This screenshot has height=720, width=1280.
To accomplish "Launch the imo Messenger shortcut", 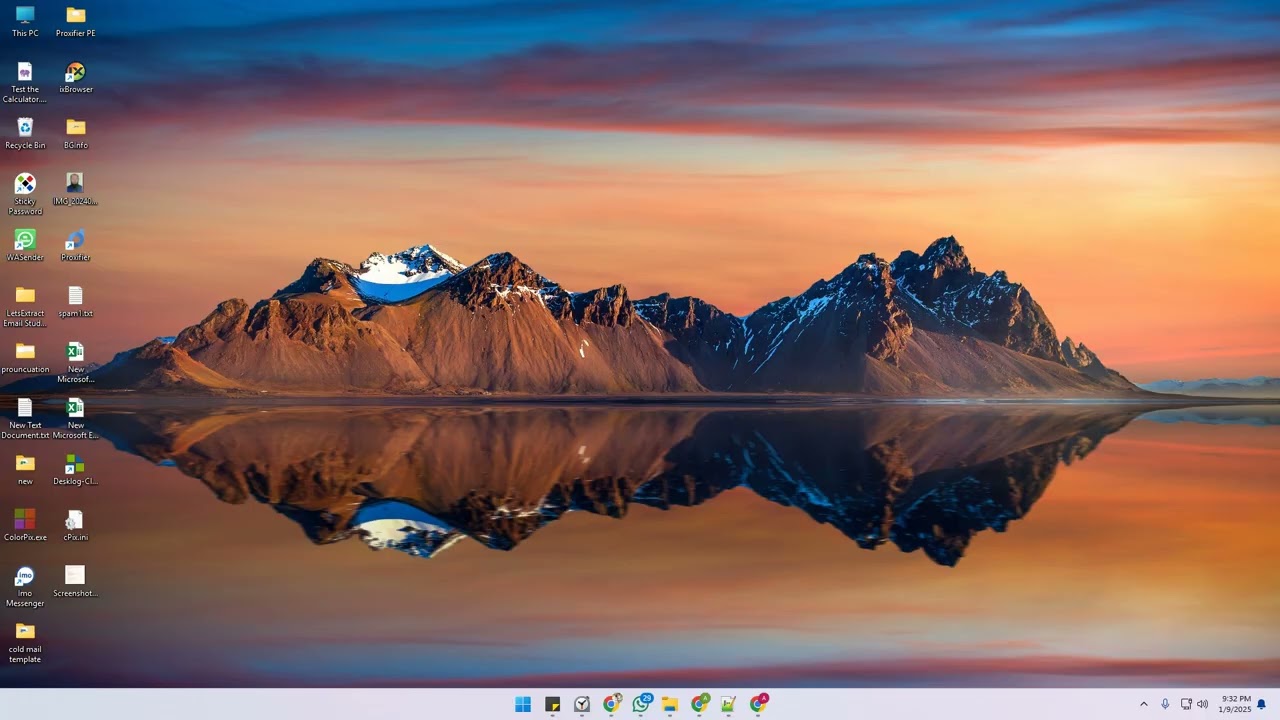I will click(25, 586).
